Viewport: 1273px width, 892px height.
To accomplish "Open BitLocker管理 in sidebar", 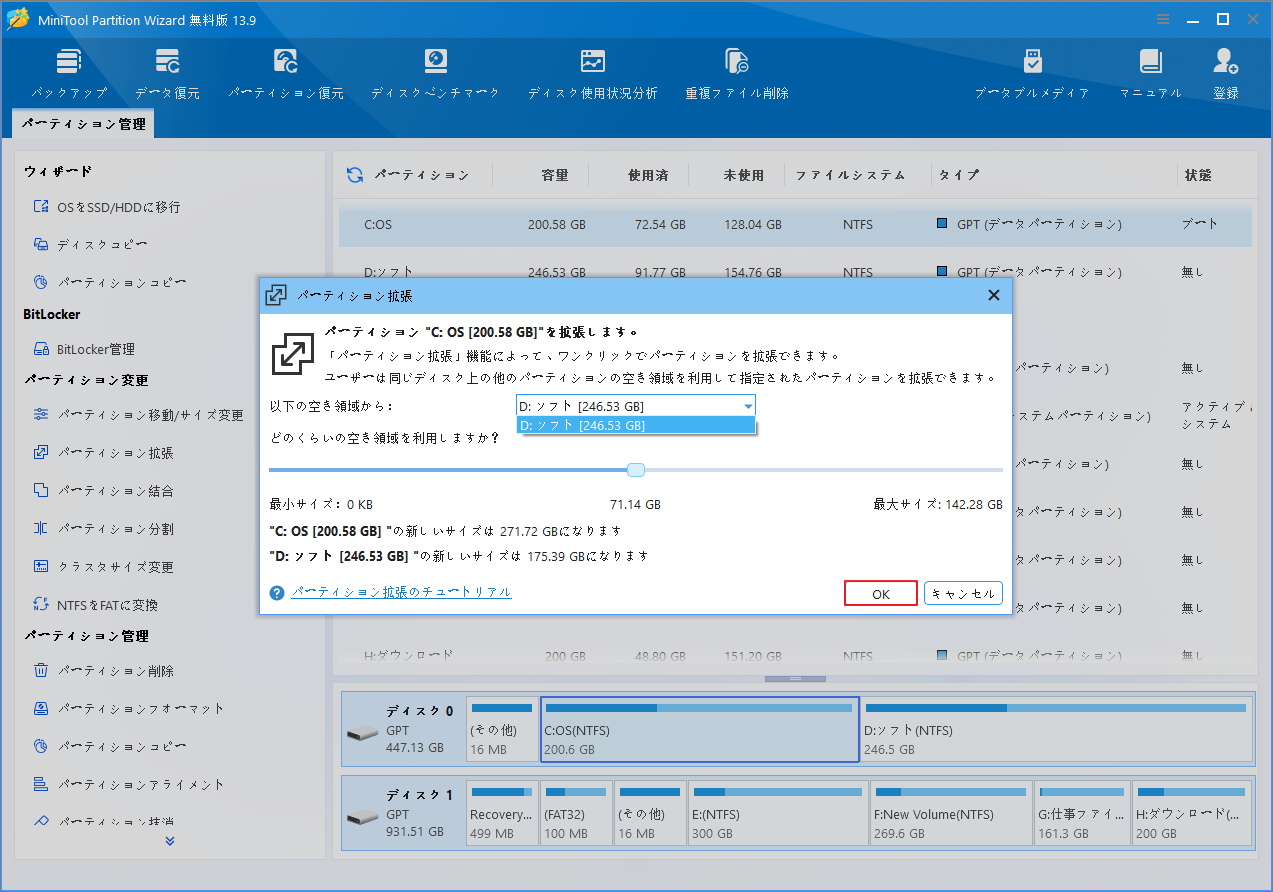I will (84, 349).
